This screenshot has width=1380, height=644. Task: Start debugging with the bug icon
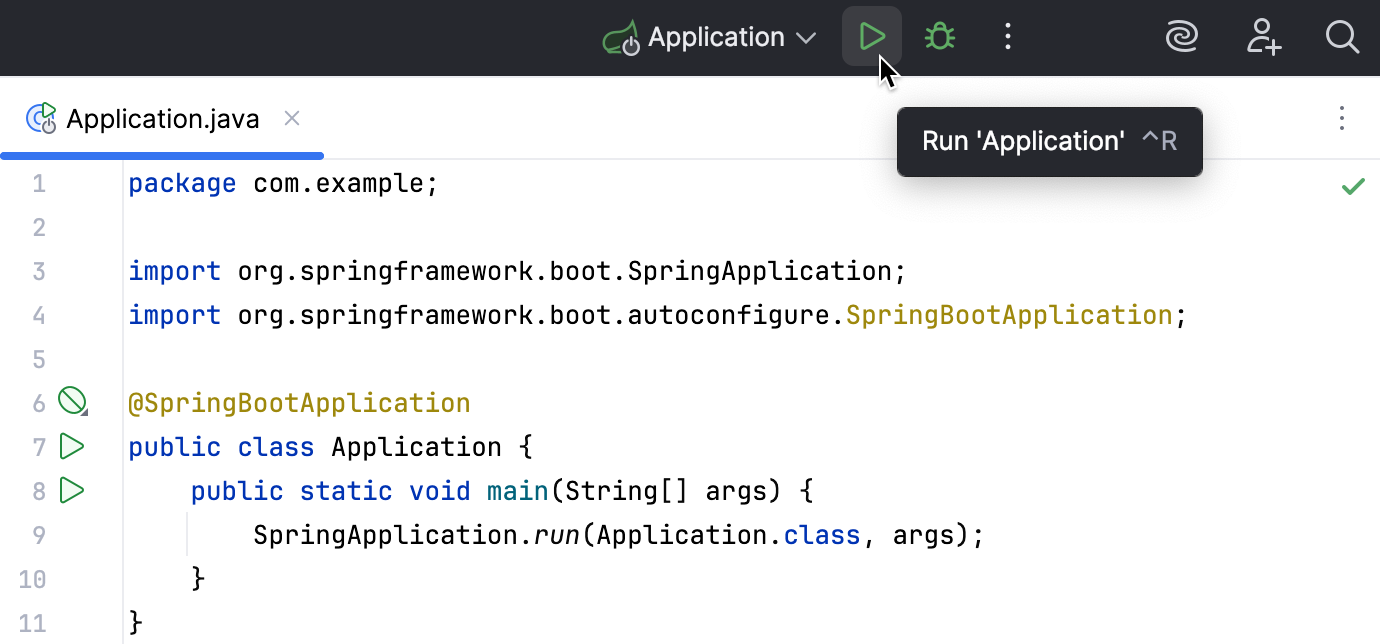[939, 38]
